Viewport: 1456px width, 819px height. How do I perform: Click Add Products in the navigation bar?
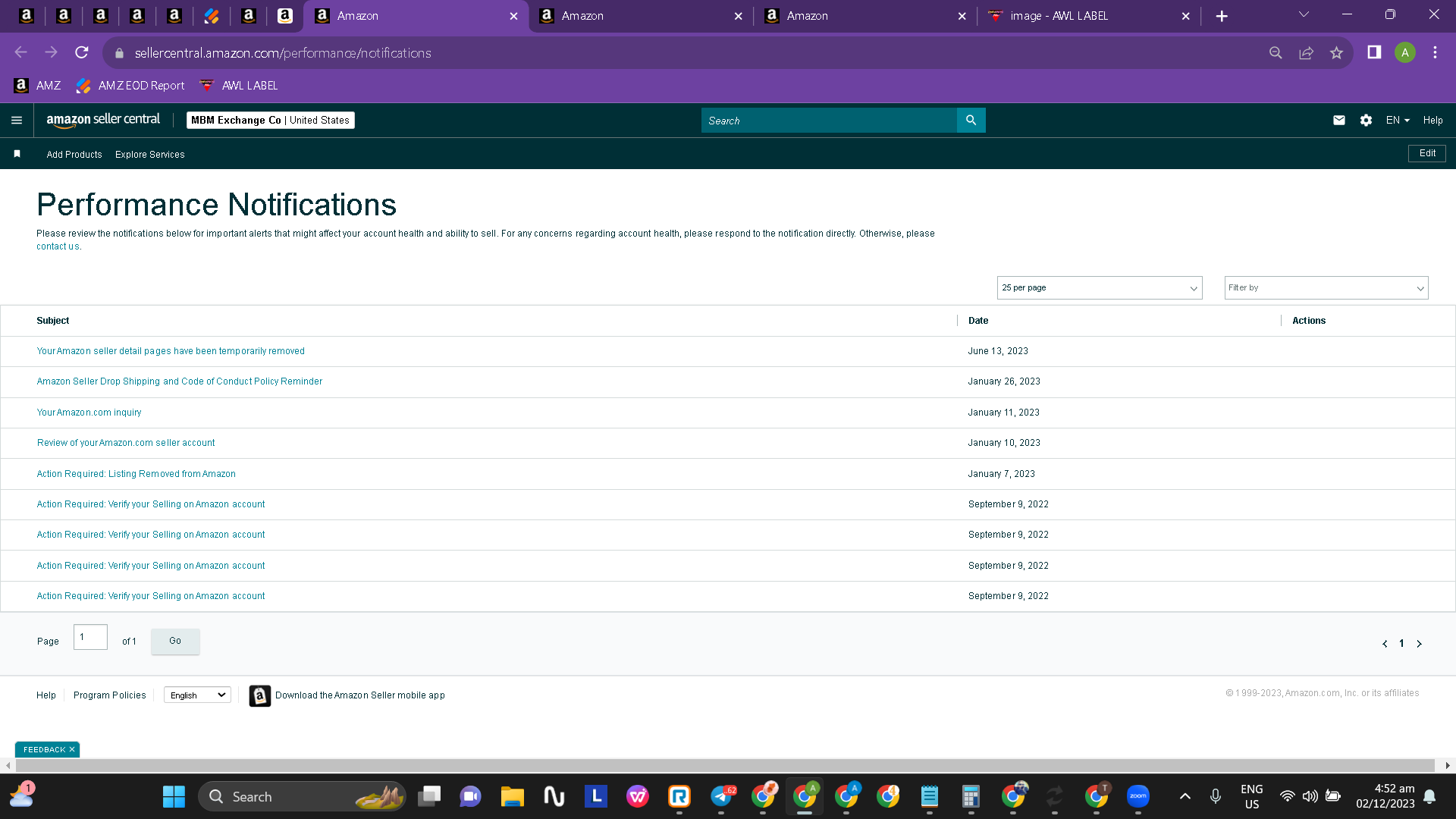pyautogui.click(x=74, y=155)
